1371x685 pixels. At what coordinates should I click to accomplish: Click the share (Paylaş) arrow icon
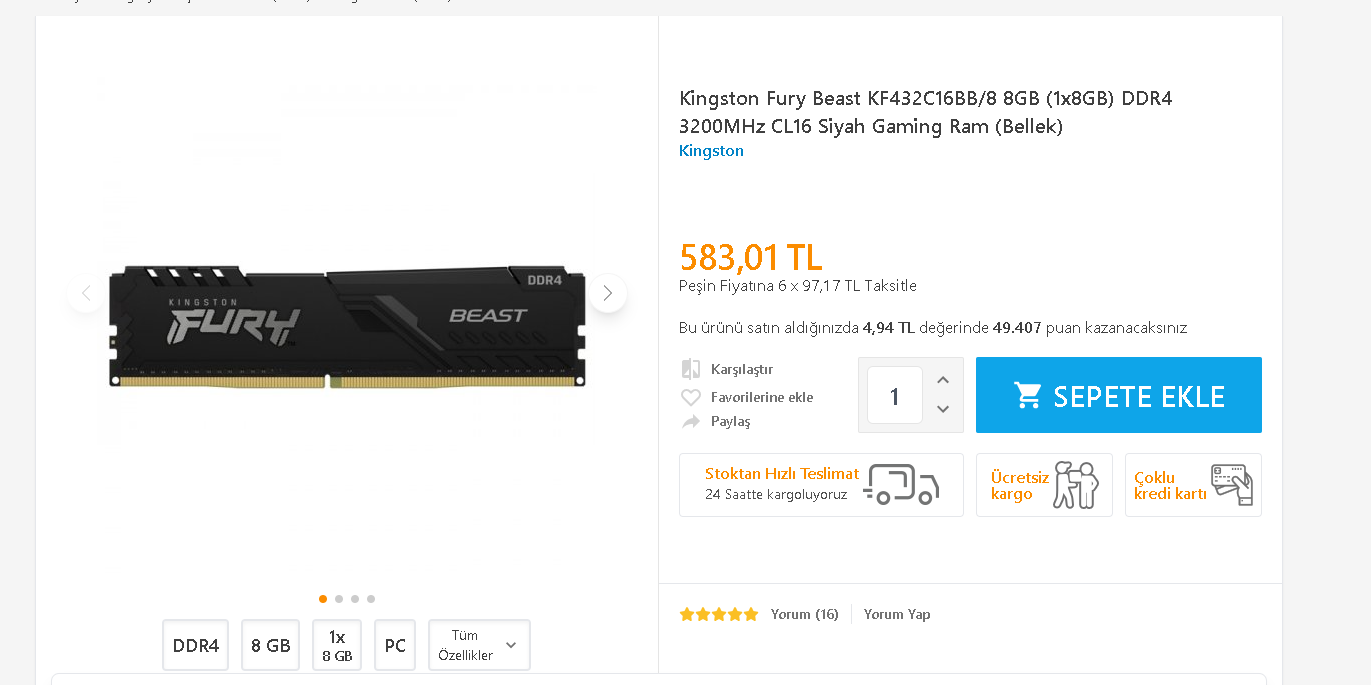690,422
